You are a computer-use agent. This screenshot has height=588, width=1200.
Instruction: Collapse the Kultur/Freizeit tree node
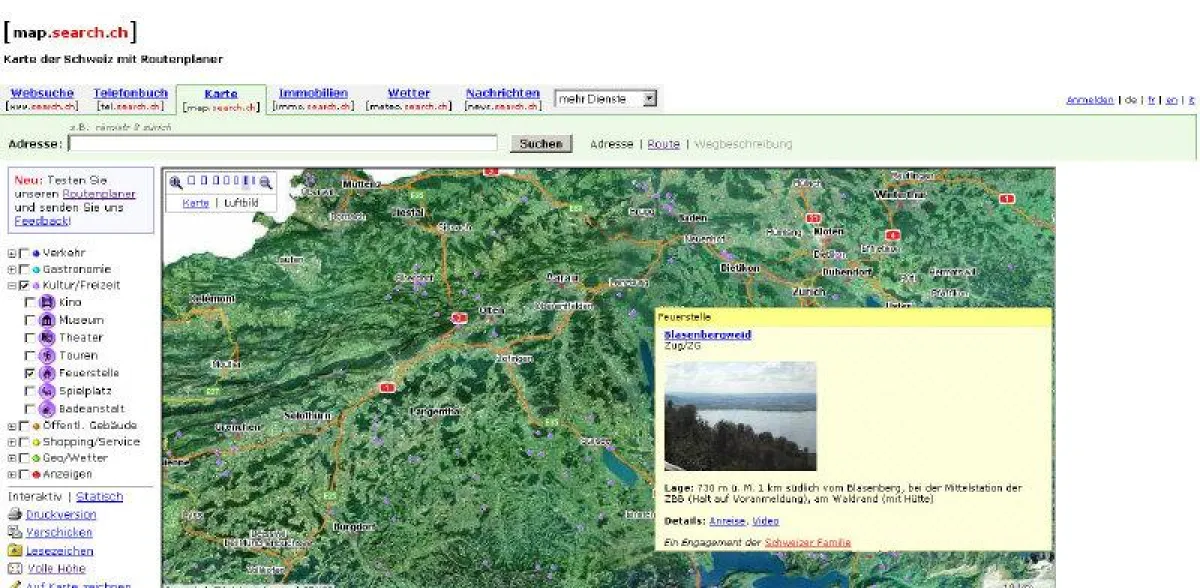coord(12,286)
